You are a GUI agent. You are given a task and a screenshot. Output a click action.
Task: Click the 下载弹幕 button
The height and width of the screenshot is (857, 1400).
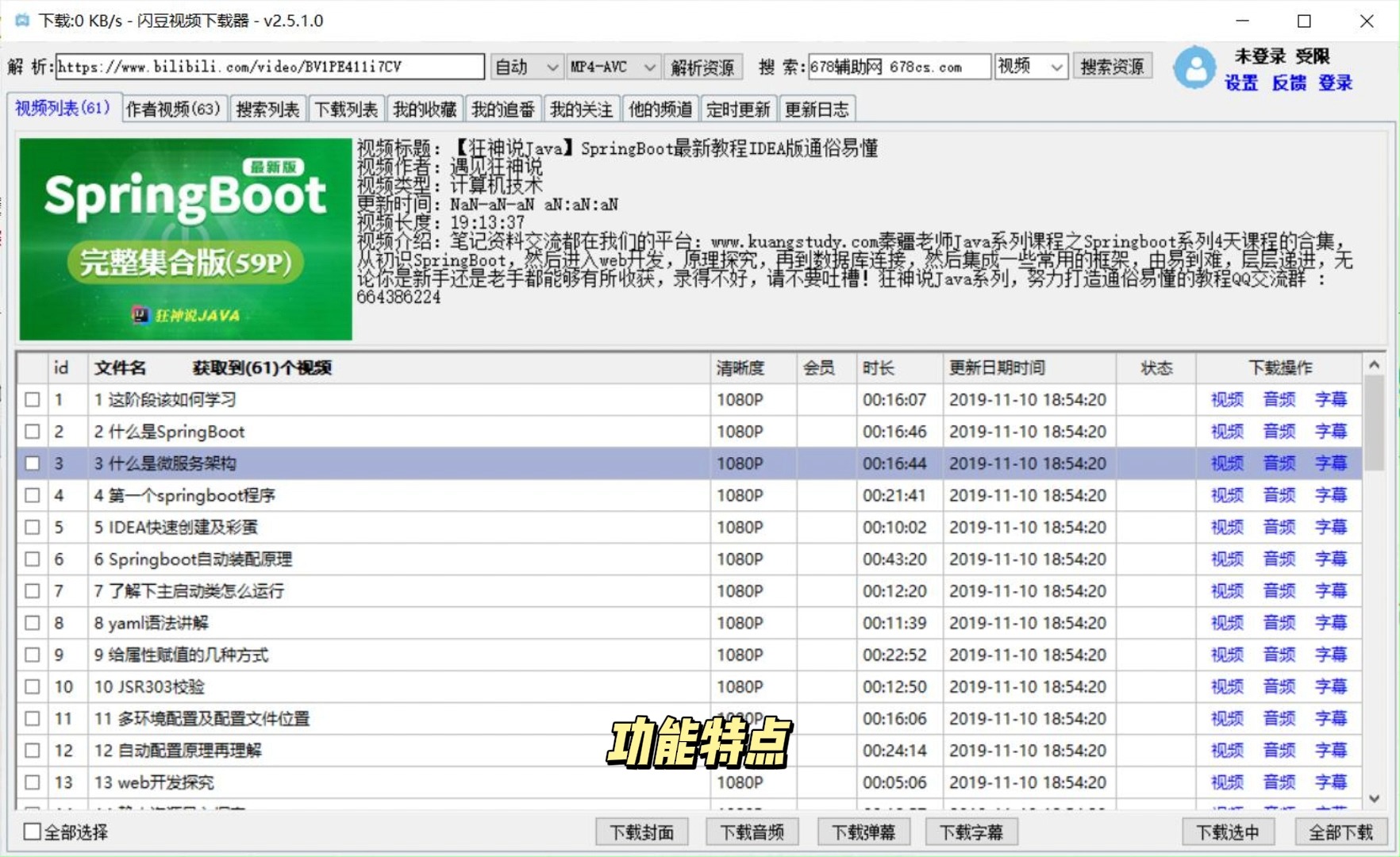(863, 832)
